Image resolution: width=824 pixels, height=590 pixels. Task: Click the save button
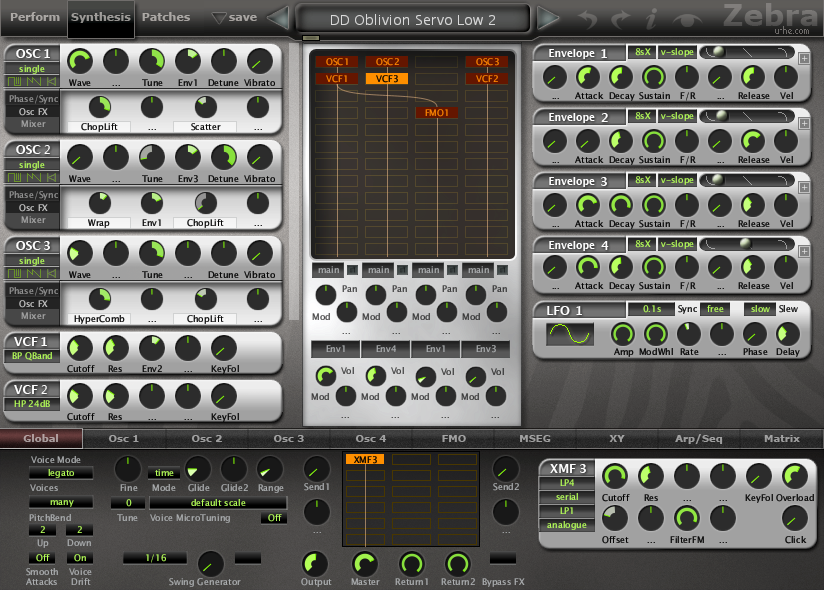pyautogui.click(x=234, y=17)
